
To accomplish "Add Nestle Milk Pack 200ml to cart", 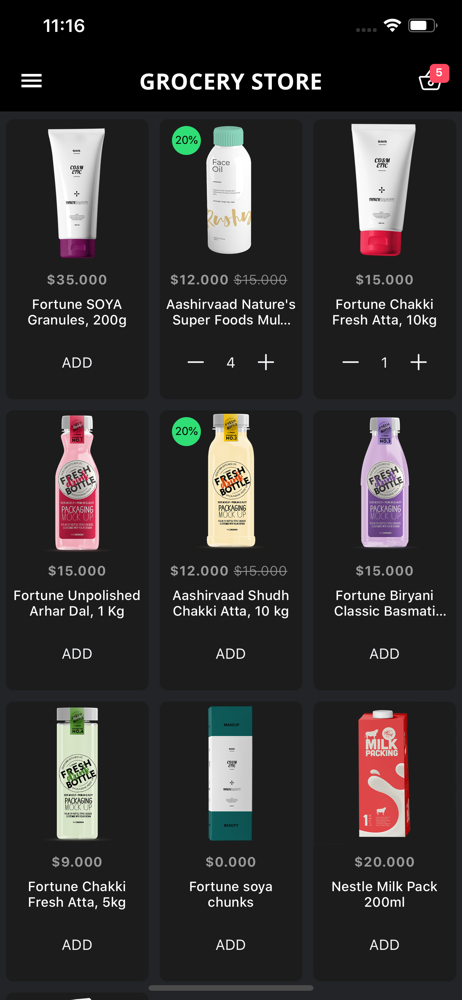I will click(385, 945).
